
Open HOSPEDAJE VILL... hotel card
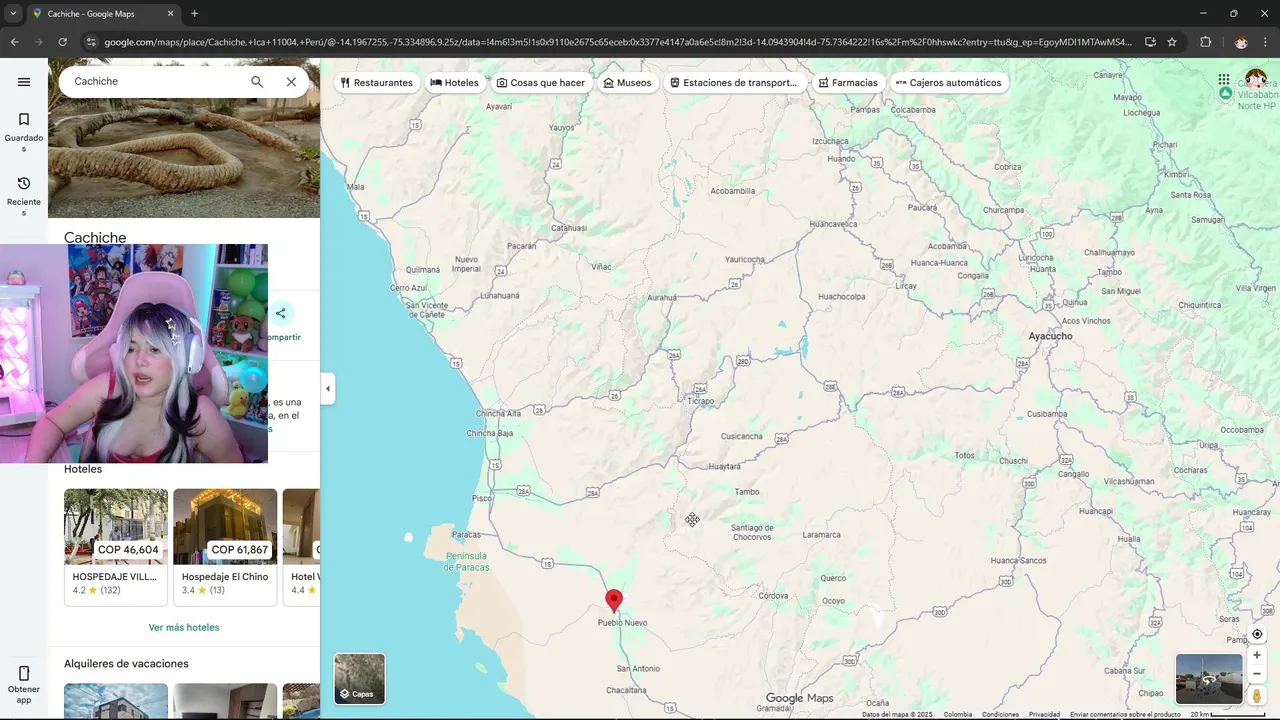point(116,547)
